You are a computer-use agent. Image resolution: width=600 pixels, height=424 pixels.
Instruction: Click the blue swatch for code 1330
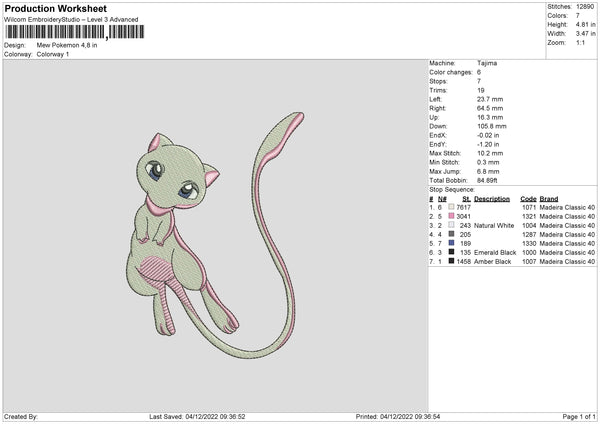click(451, 243)
